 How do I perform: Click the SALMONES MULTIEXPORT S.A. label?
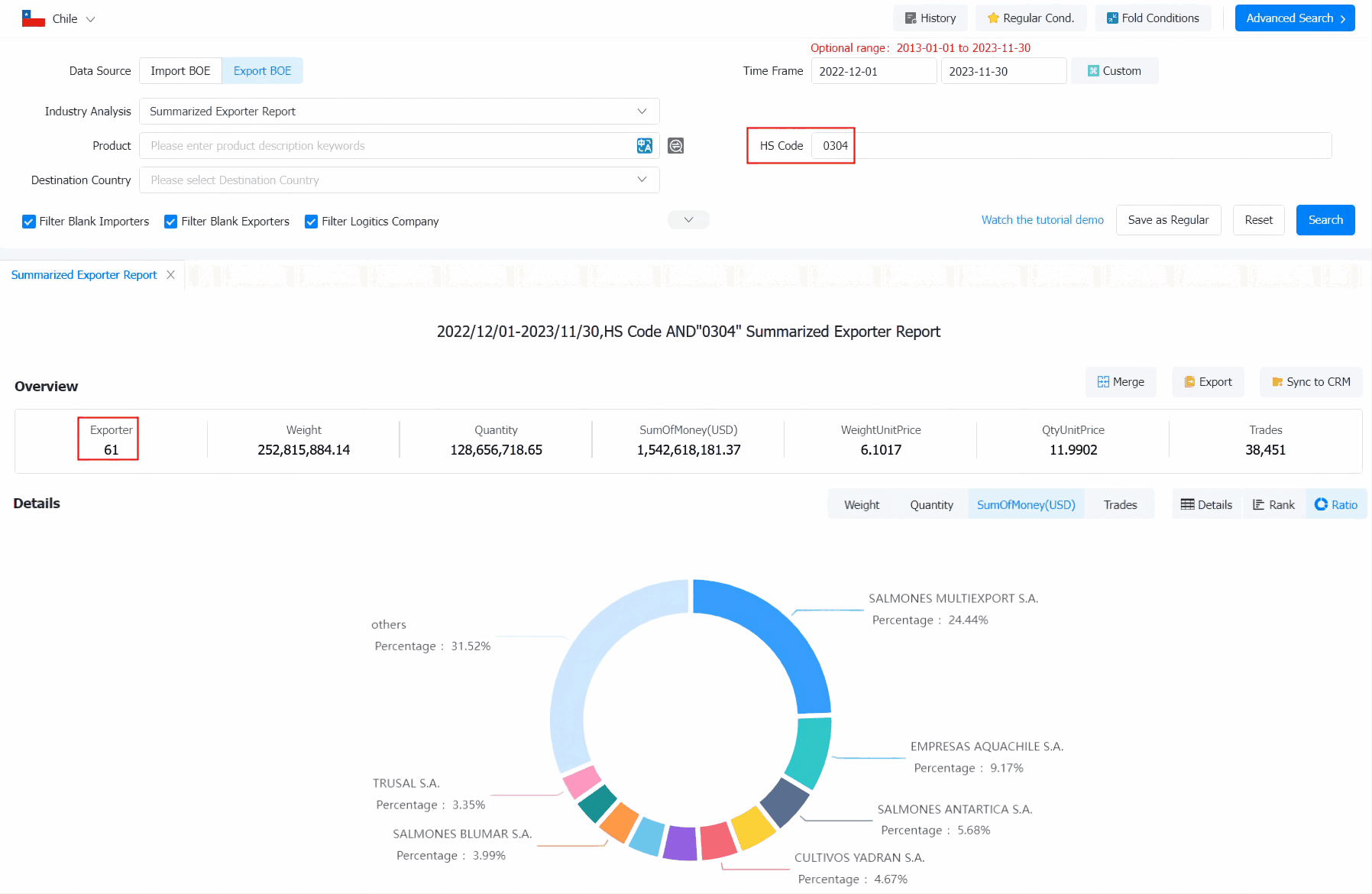pos(953,599)
